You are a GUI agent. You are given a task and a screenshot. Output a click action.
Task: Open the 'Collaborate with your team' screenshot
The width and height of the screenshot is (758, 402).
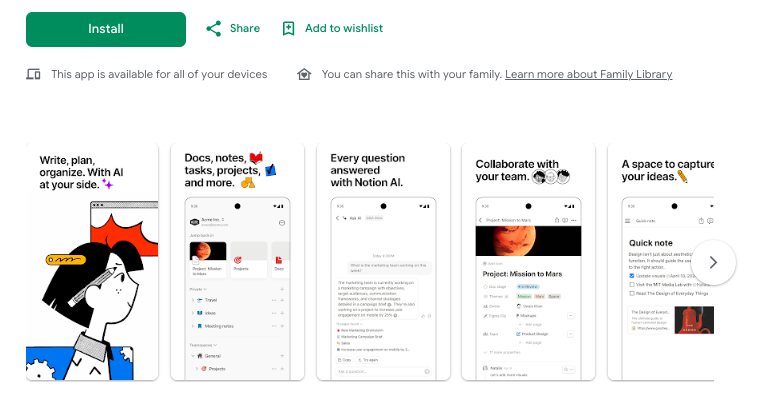click(528, 262)
